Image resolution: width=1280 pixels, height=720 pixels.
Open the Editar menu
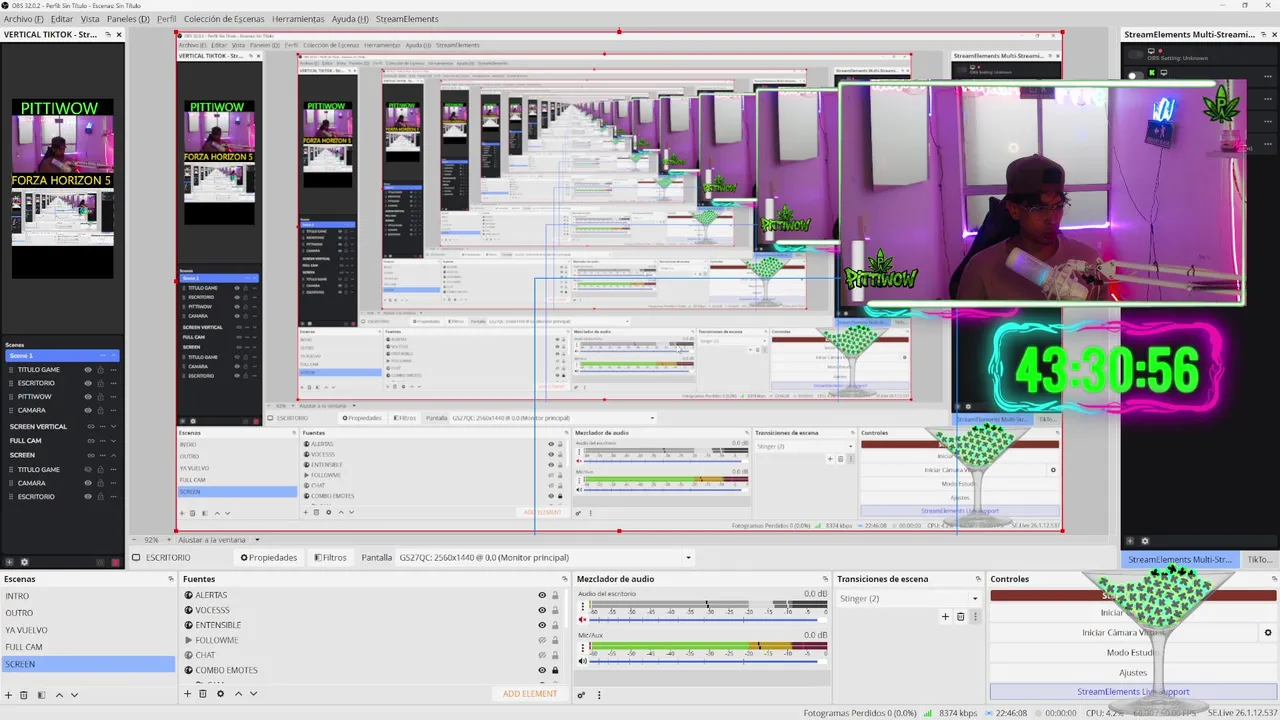[62, 19]
